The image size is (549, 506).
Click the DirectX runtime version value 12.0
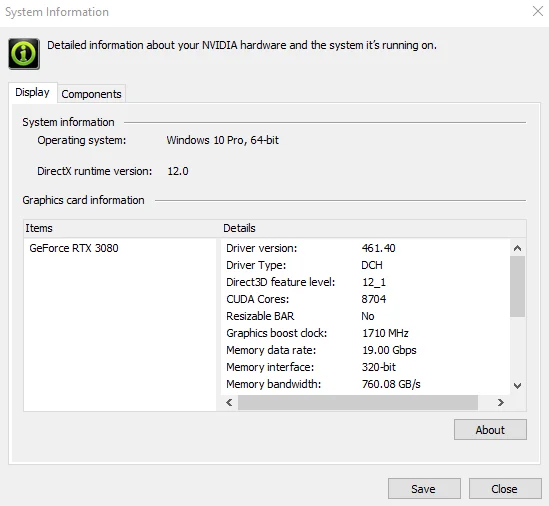[x=178, y=171]
